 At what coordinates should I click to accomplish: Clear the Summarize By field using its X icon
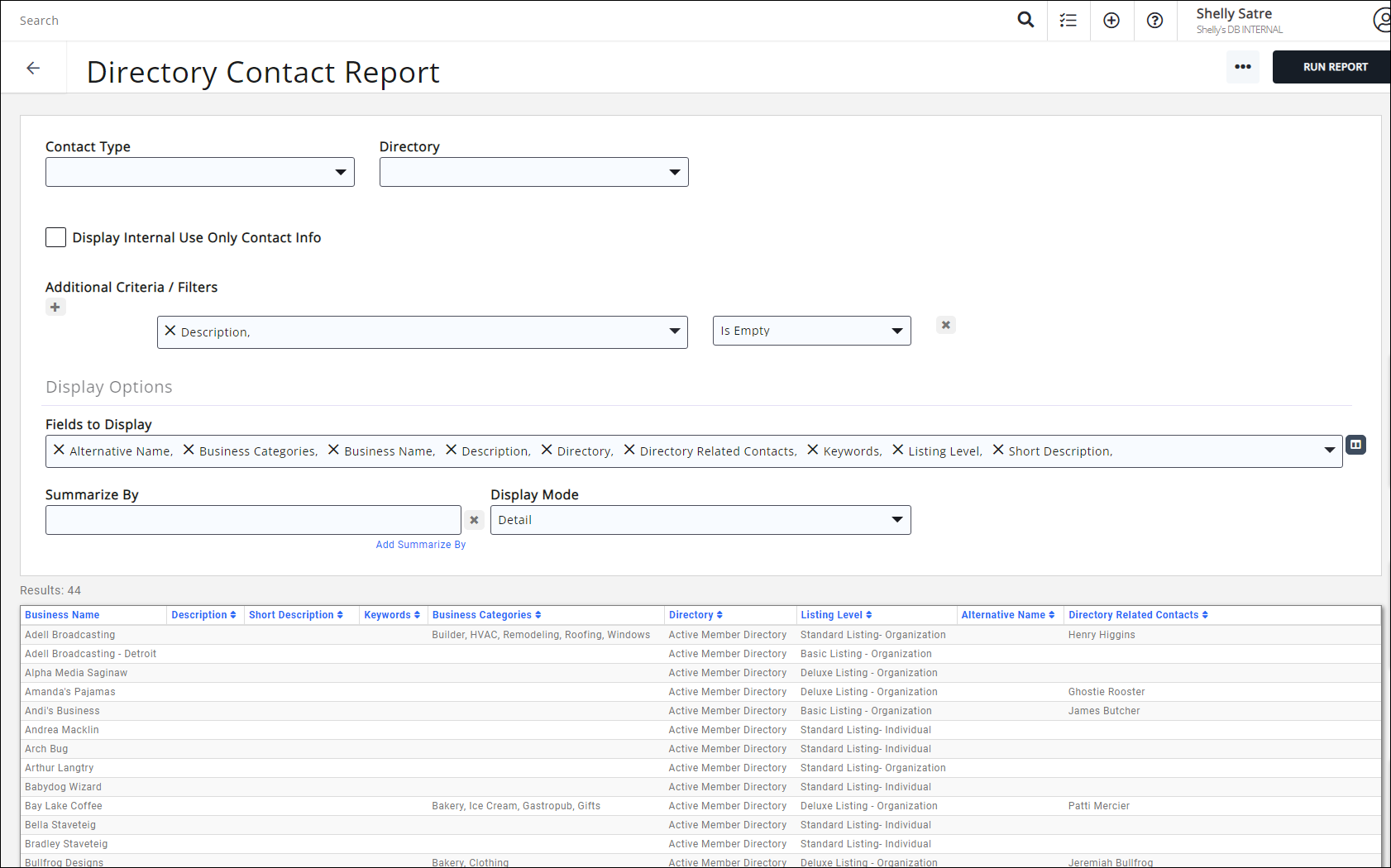[474, 519]
